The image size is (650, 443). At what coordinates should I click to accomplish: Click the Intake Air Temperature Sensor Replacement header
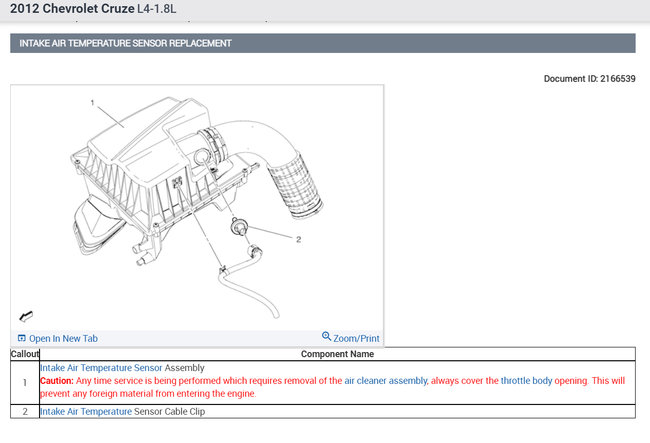pyautogui.click(x=323, y=43)
